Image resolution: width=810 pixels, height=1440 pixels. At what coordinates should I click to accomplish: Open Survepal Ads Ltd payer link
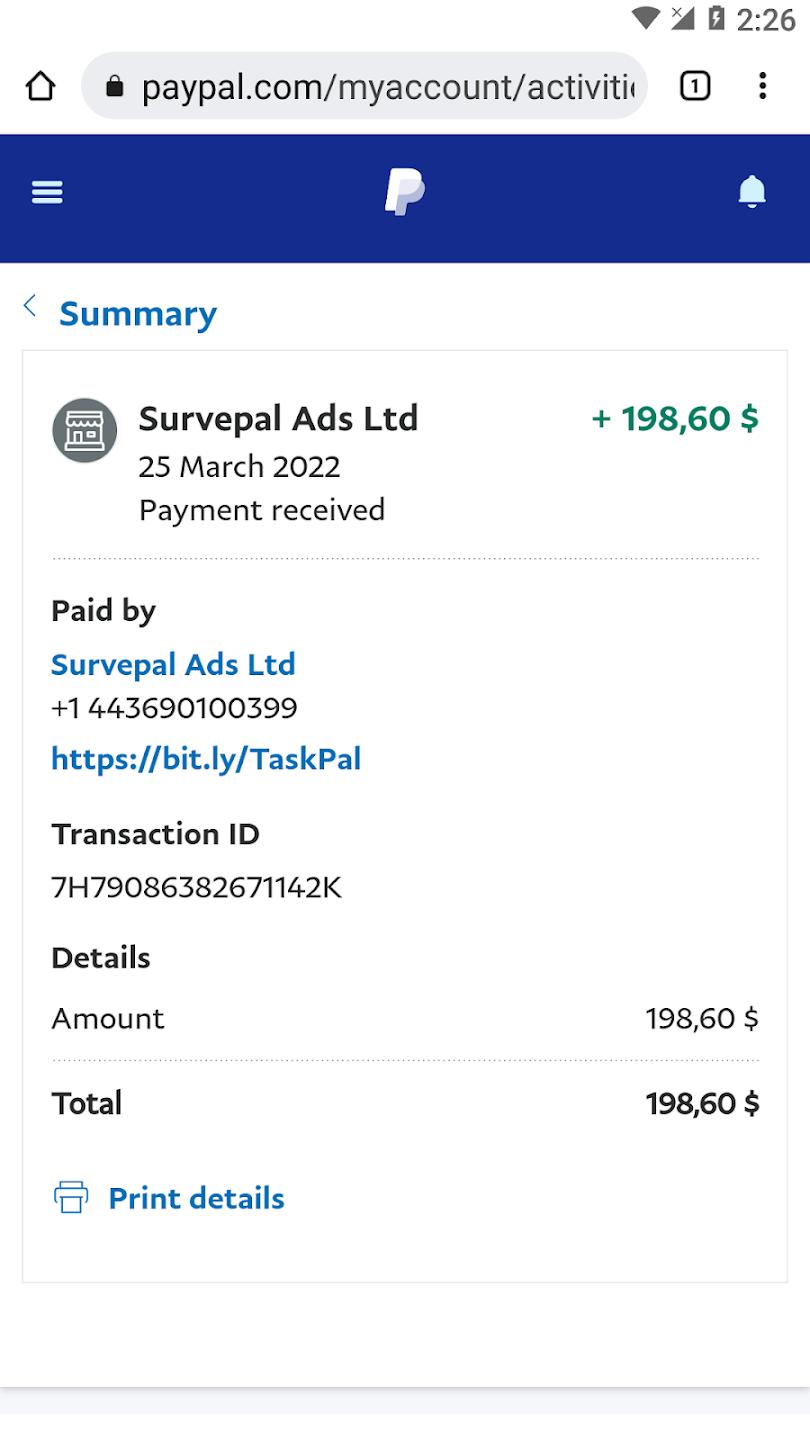pyautogui.click(x=173, y=665)
